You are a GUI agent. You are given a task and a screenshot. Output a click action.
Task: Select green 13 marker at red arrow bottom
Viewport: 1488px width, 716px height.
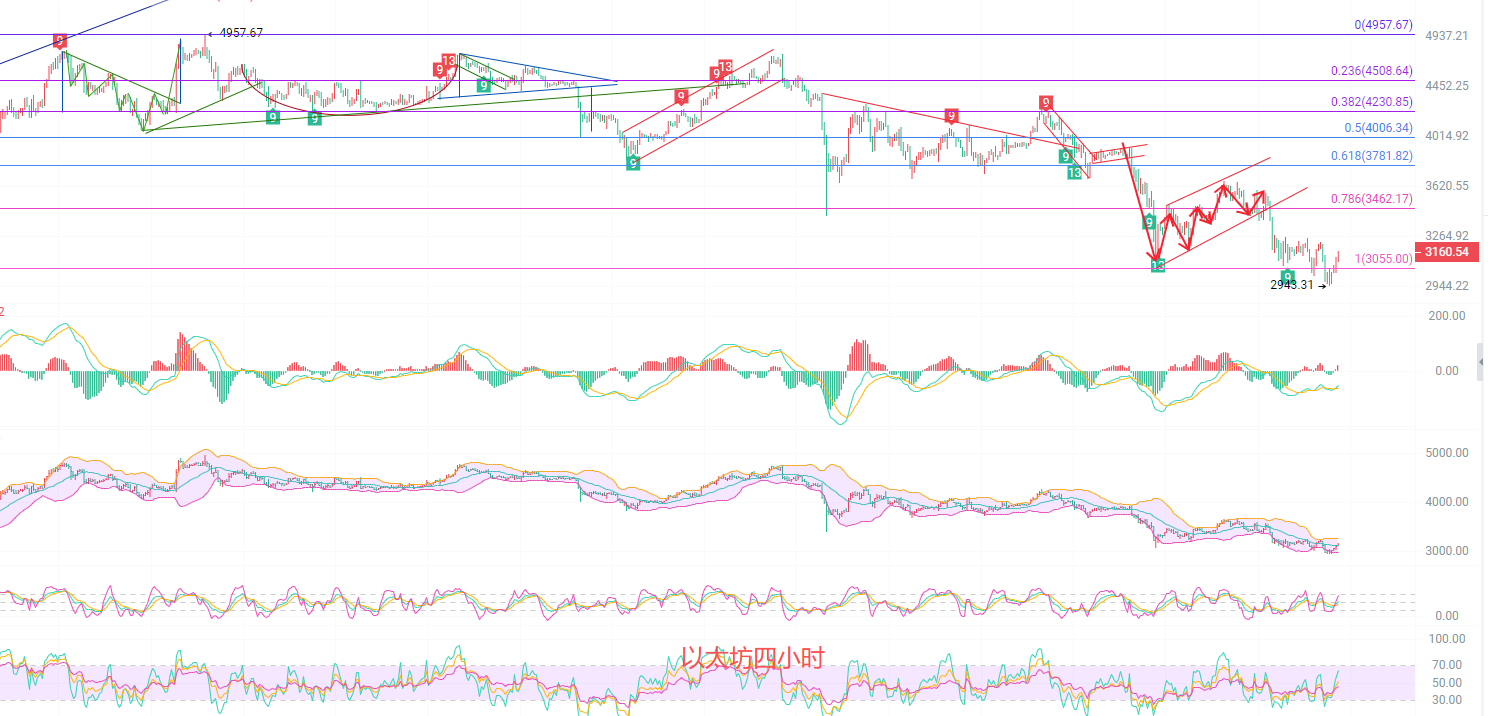coord(1157,265)
